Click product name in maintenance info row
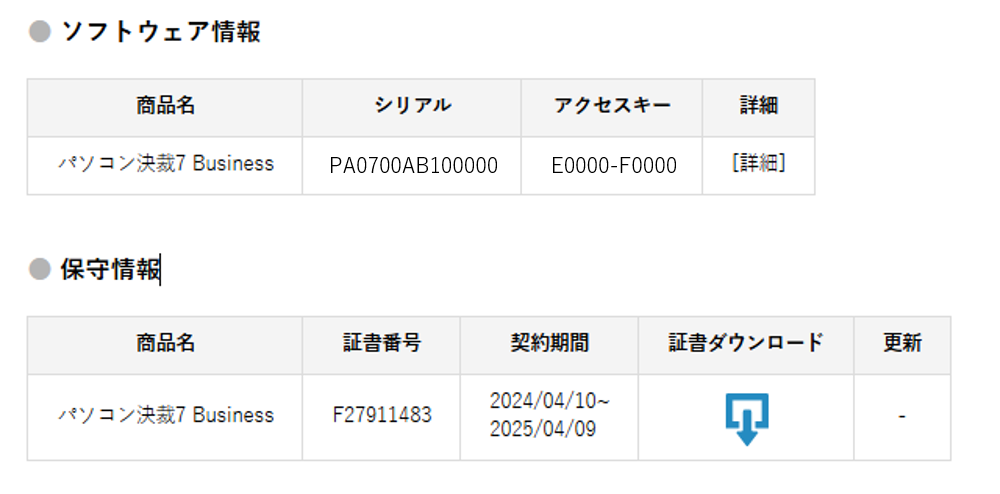The image size is (1000, 494). click(x=166, y=415)
